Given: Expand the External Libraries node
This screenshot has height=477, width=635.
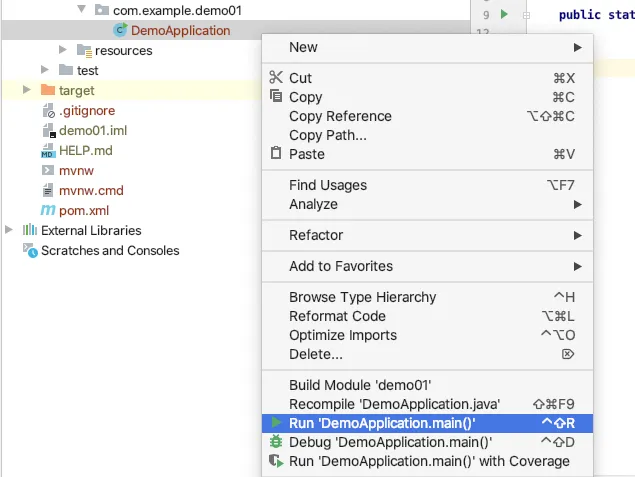Looking at the screenshot, I should pyautogui.click(x=10, y=230).
